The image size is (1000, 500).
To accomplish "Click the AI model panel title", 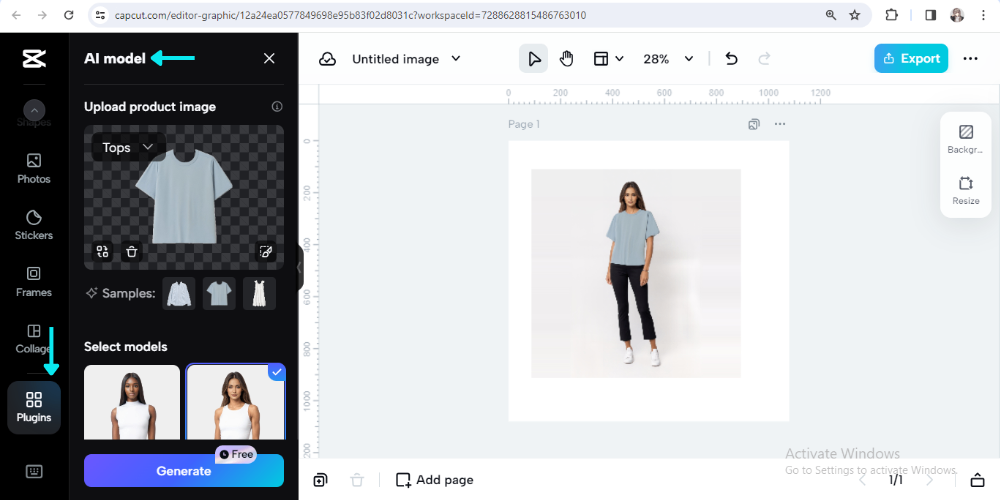I will coord(115,59).
